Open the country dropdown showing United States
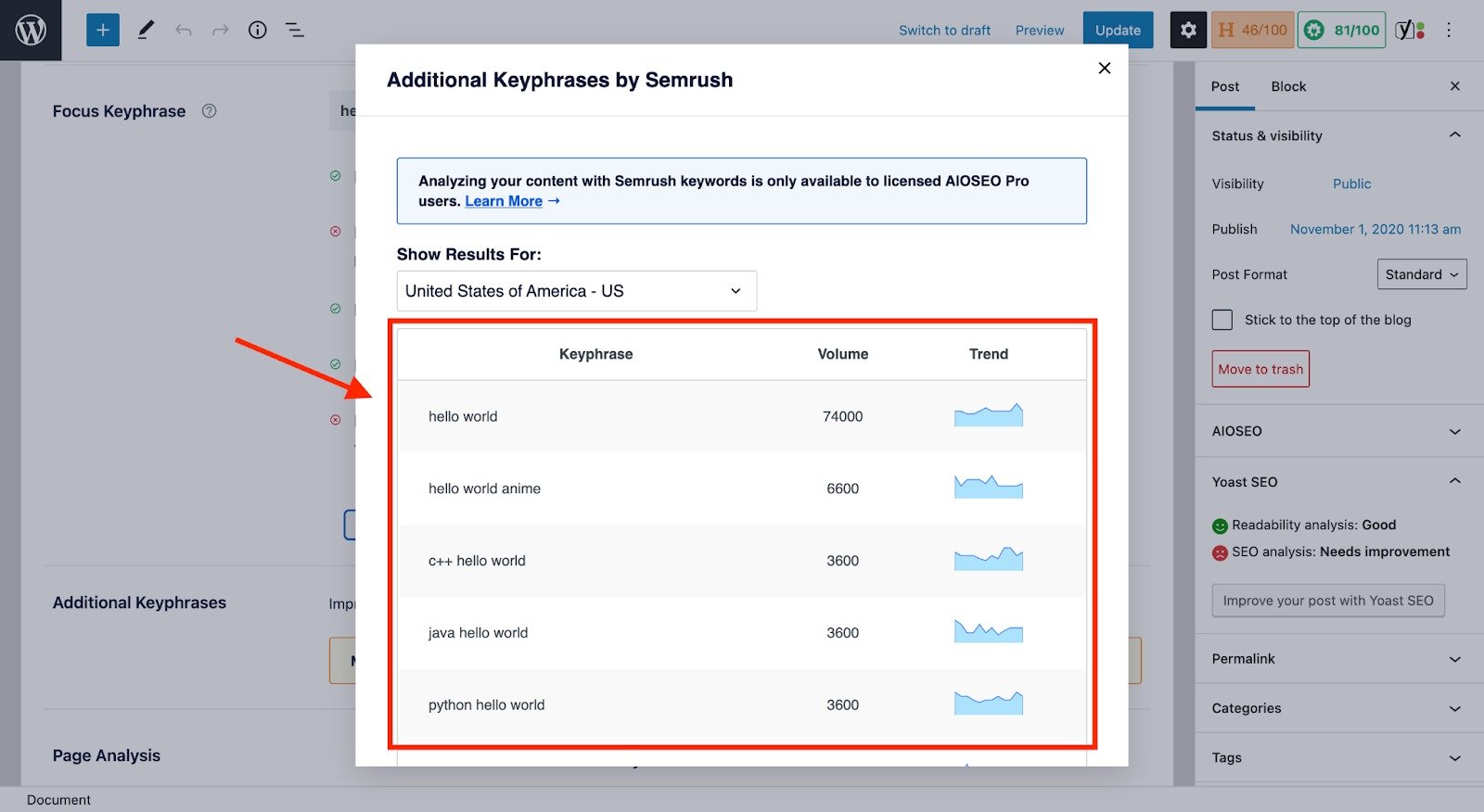The image size is (1484, 812). (x=576, y=291)
